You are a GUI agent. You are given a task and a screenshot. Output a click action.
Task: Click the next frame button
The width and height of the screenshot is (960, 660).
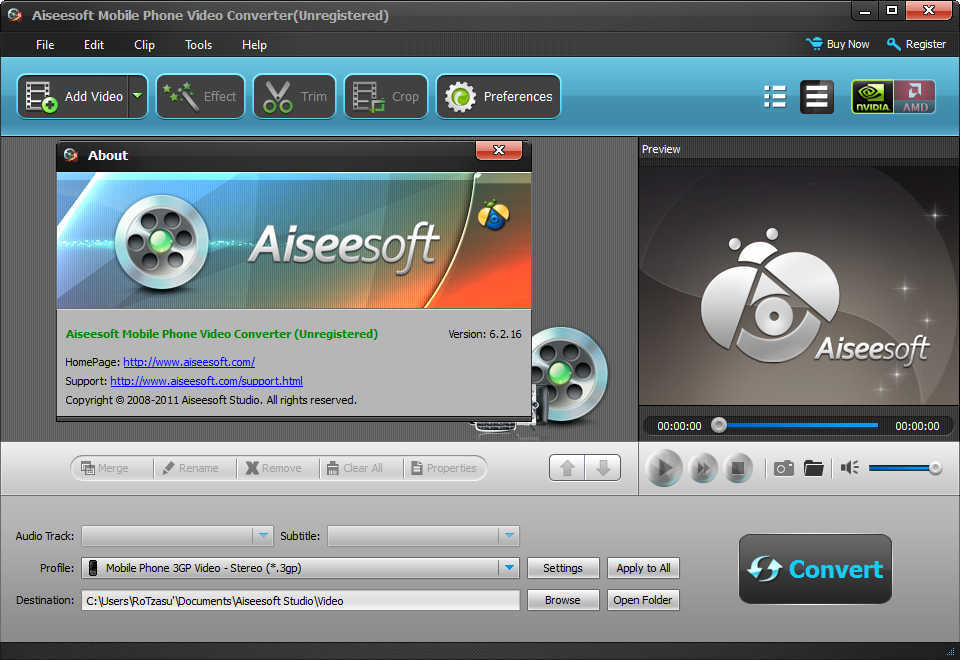(703, 469)
